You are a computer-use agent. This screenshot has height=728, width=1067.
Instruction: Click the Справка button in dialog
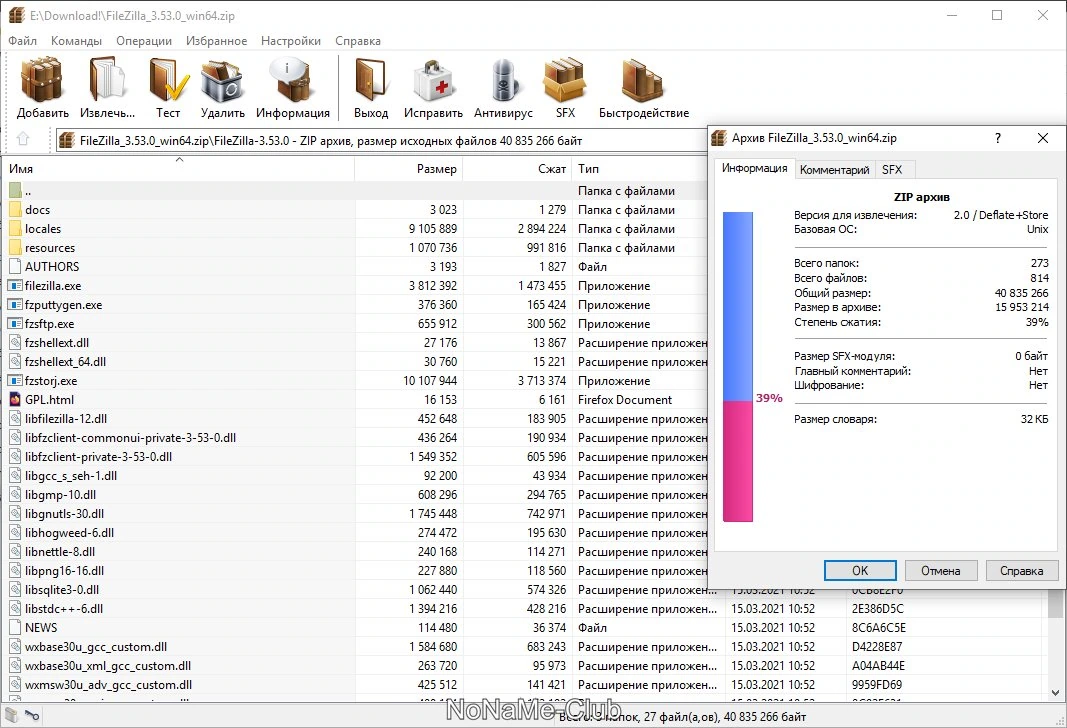1021,570
